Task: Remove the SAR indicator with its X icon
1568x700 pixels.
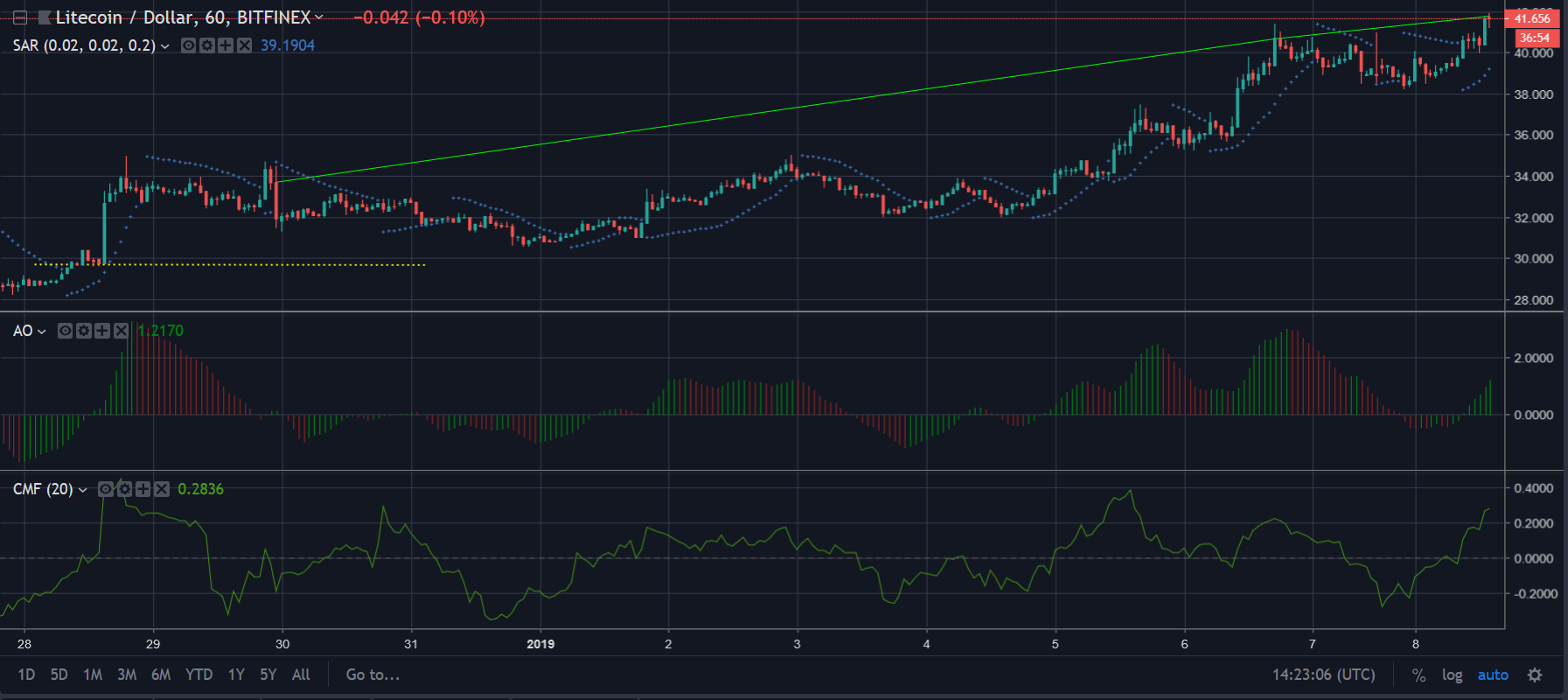Action: [x=244, y=45]
